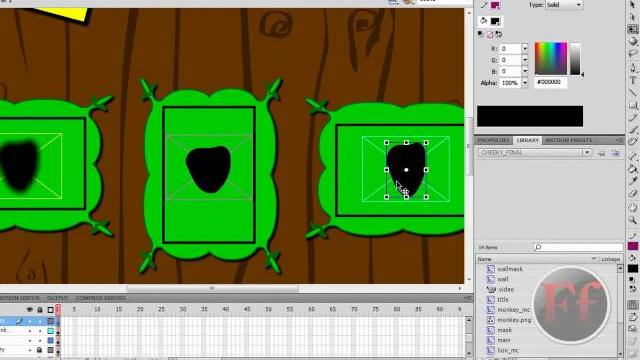Open the color Type Solid dropdown
Viewport: 640px width, 360px height.
pyautogui.click(x=564, y=4)
